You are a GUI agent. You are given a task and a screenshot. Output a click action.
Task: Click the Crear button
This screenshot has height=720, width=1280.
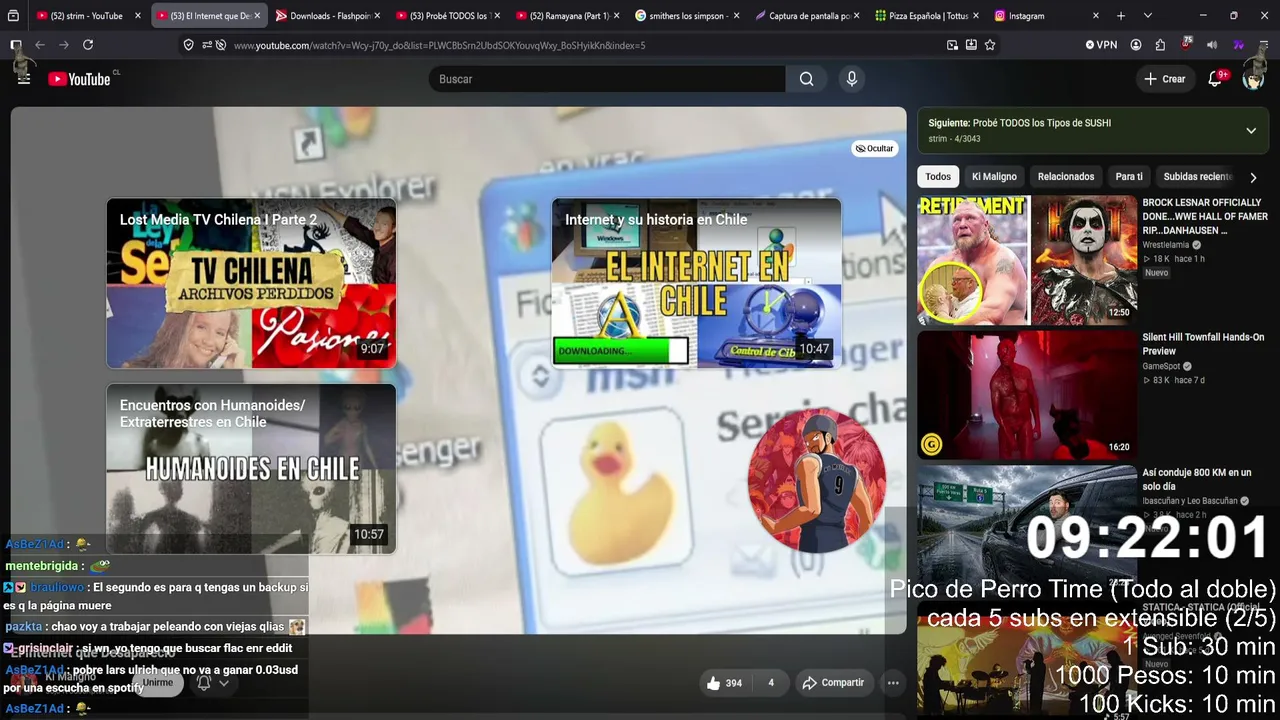click(1165, 79)
